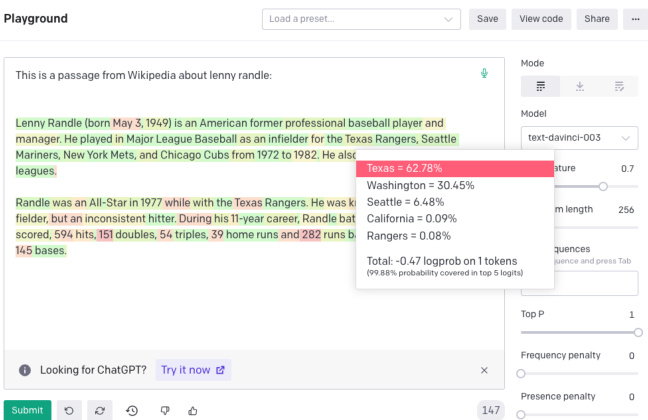This screenshot has height=420, width=648.
Task: Click the thumbs up feedback icon
Action: (x=193, y=410)
